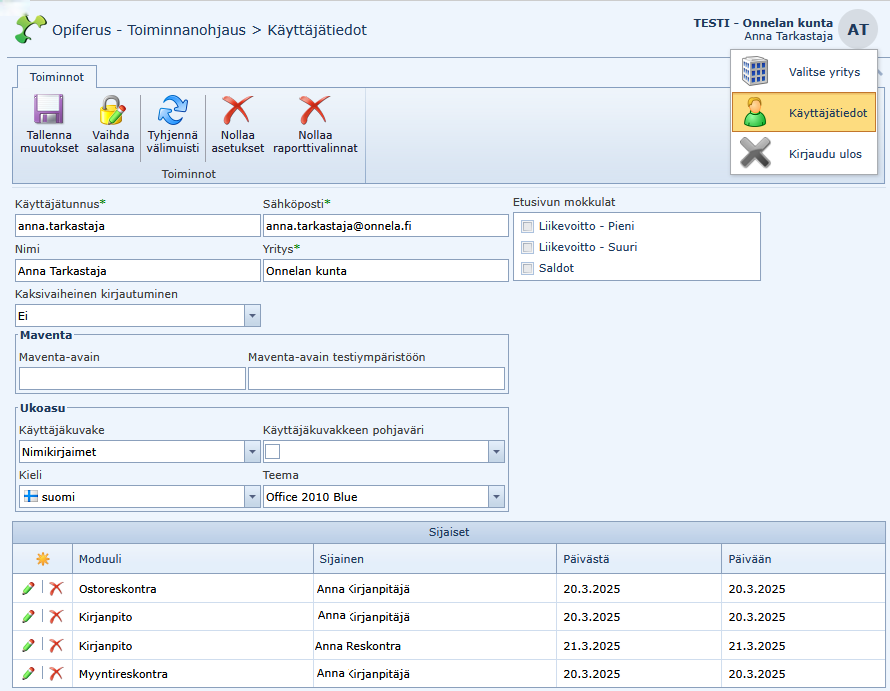Screen dimensions: 890x691
Task: Open the AT user avatar
Action: (x=858, y=30)
